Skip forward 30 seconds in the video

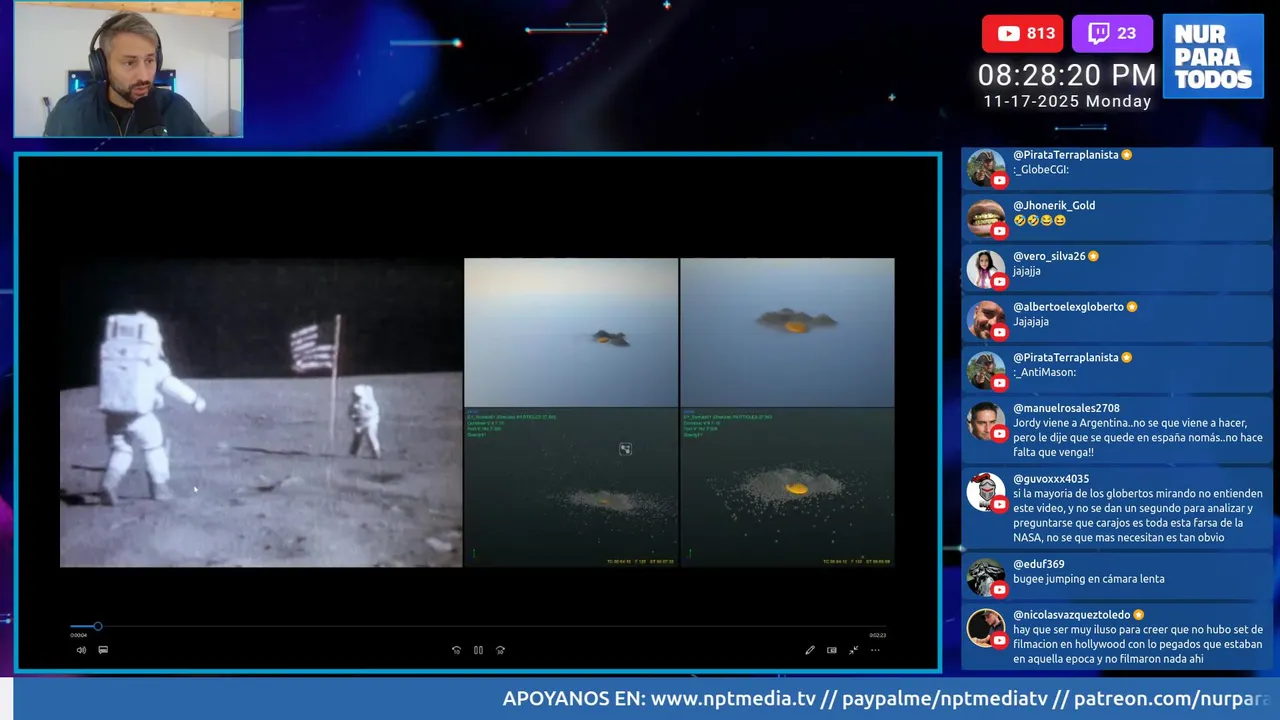tap(500, 650)
